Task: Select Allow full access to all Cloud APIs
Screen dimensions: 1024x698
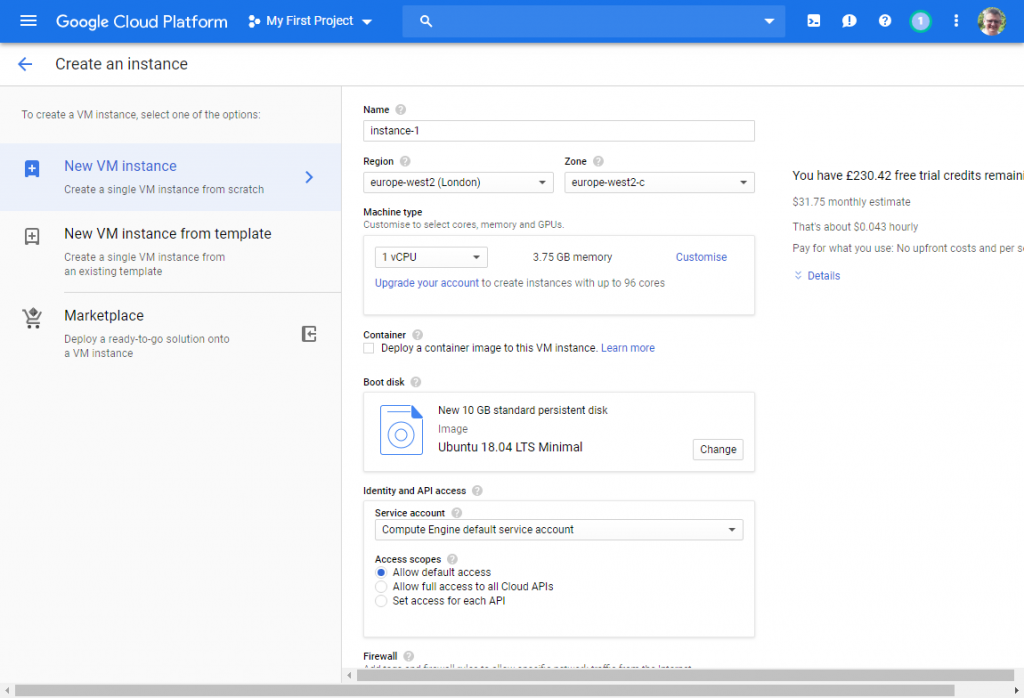Action: click(x=381, y=587)
